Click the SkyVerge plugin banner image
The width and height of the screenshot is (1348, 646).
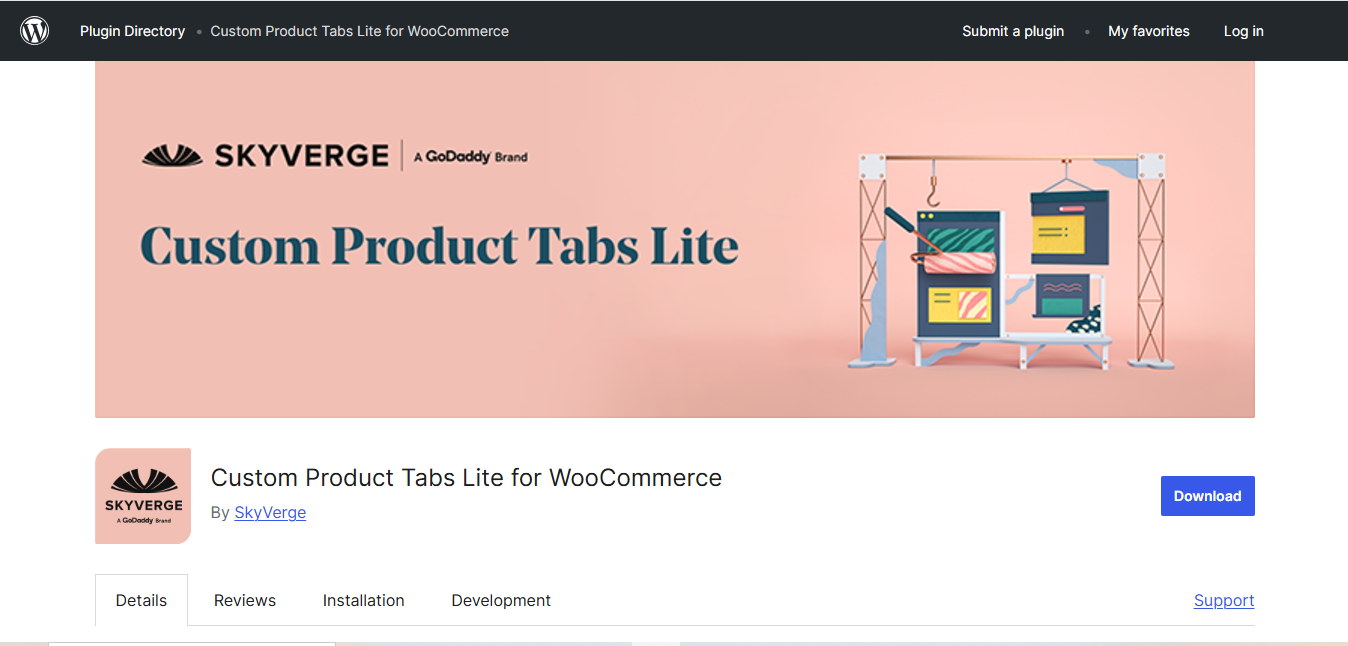click(x=675, y=239)
